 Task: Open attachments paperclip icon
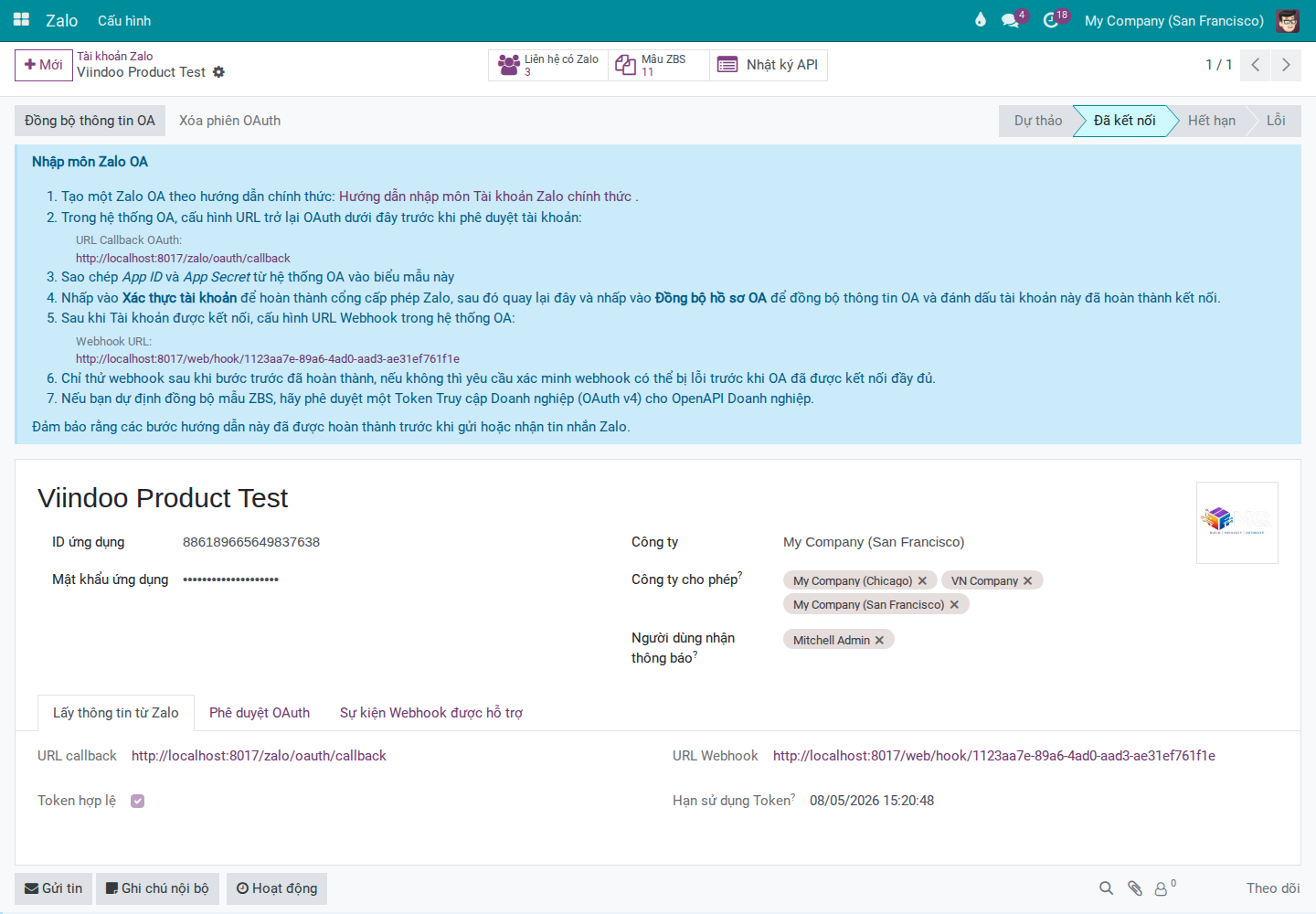(1134, 888)
